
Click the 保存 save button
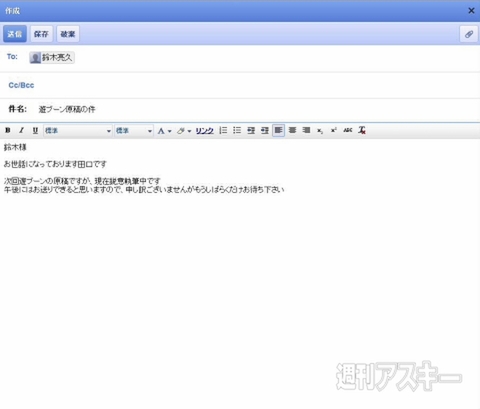(x=41, y=34)
